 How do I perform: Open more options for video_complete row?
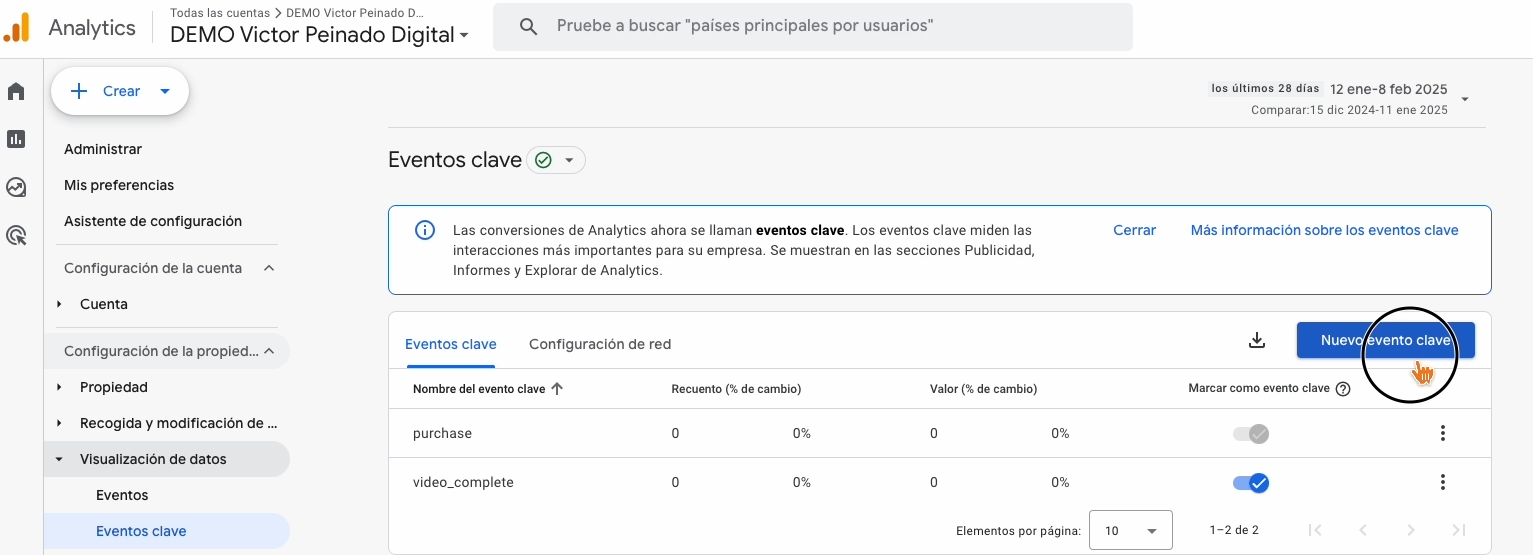[1442, 482]
